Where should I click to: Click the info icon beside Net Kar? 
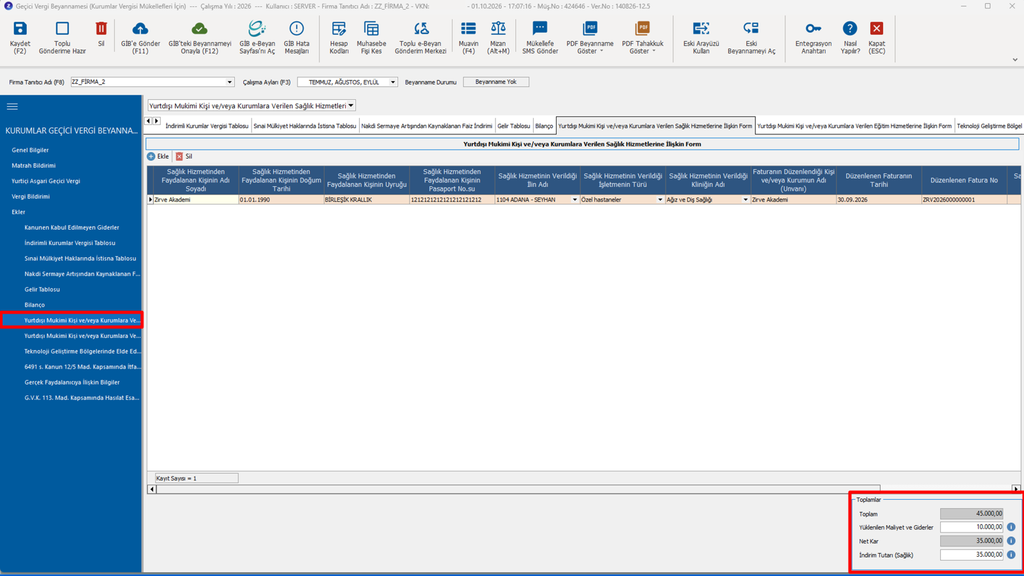click(x=1011, y=541)
